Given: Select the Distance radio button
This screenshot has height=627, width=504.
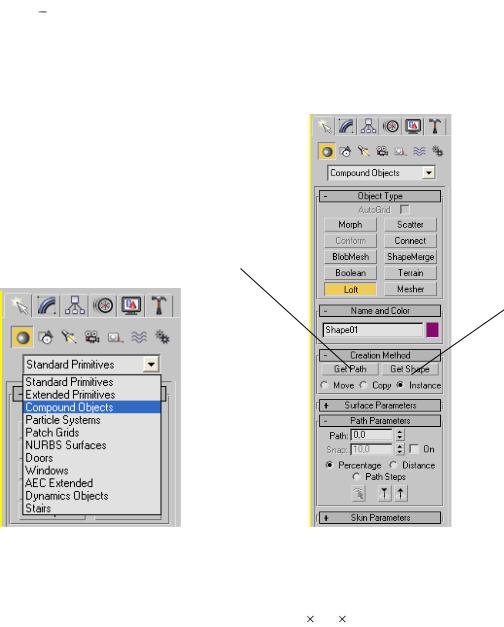Looking at the screenshot, I should pos(393,465).
